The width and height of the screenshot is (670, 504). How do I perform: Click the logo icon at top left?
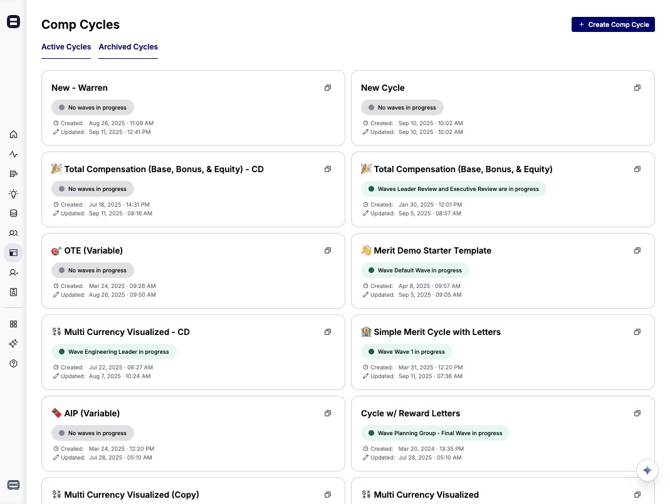coord(13,21)
